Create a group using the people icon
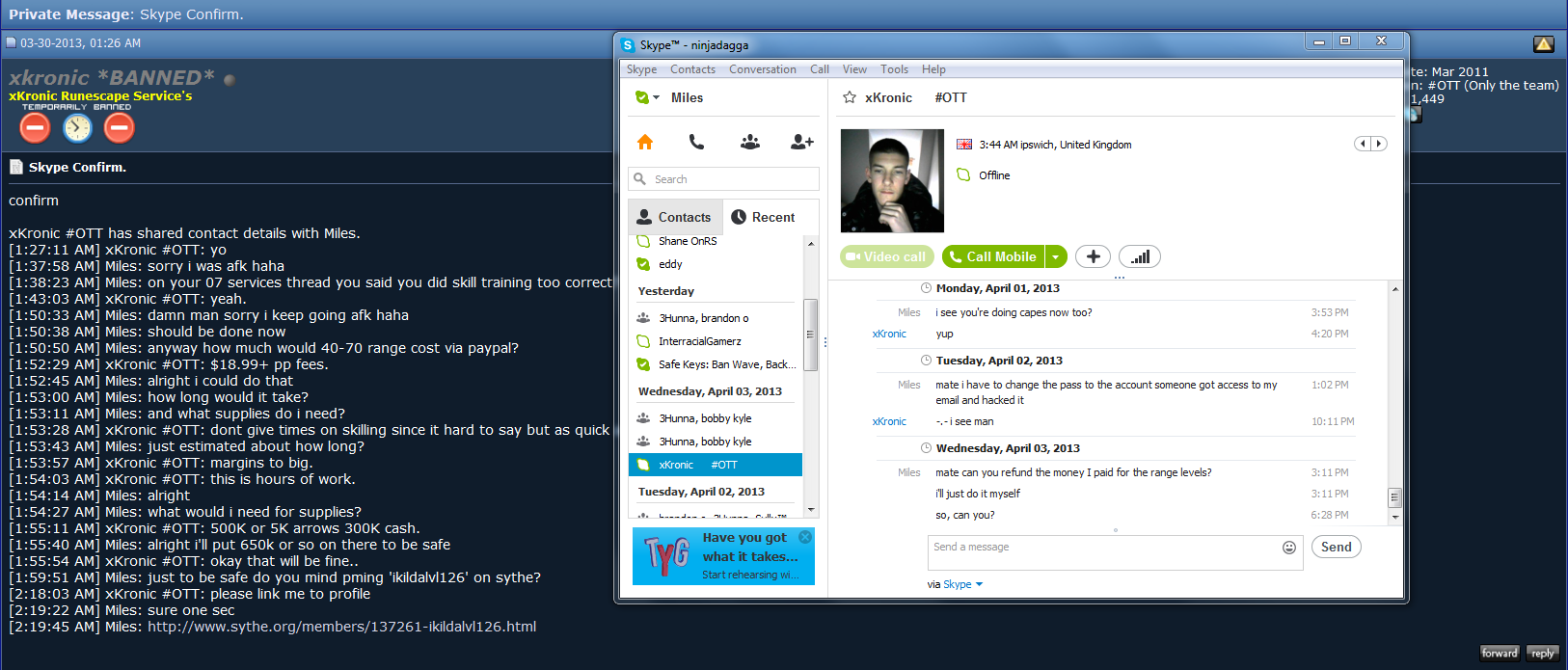1568x670 pixels. [x=750, y=142]
